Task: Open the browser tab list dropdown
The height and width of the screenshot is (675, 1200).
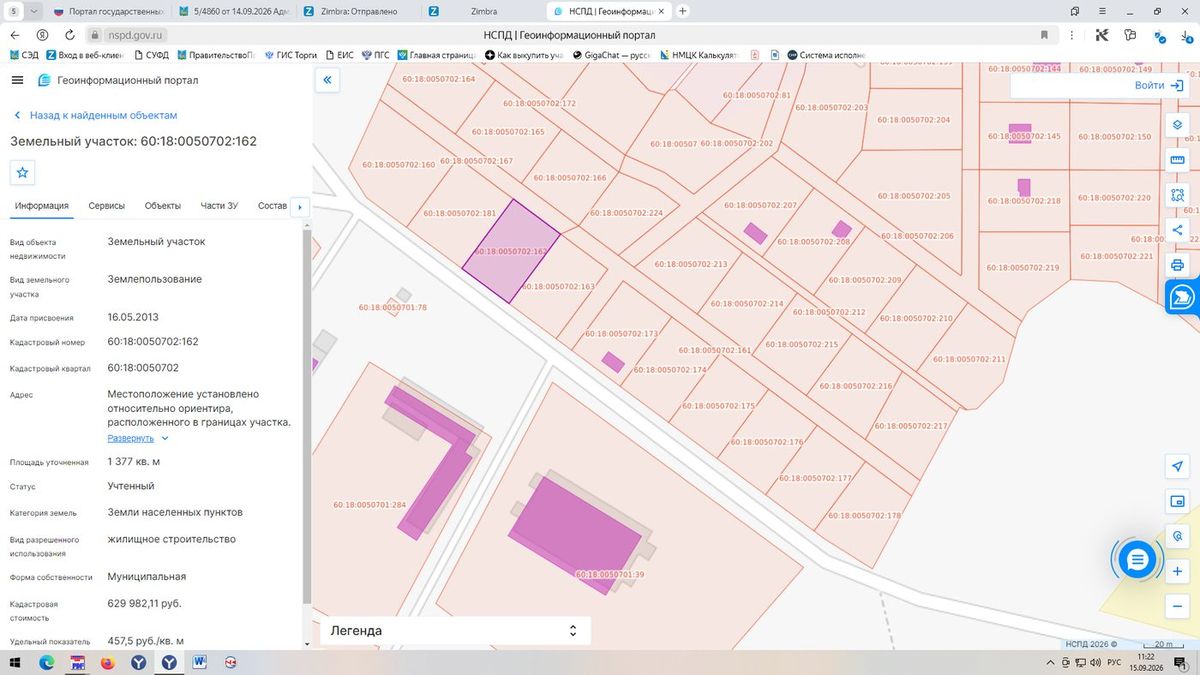Action: 35,11
